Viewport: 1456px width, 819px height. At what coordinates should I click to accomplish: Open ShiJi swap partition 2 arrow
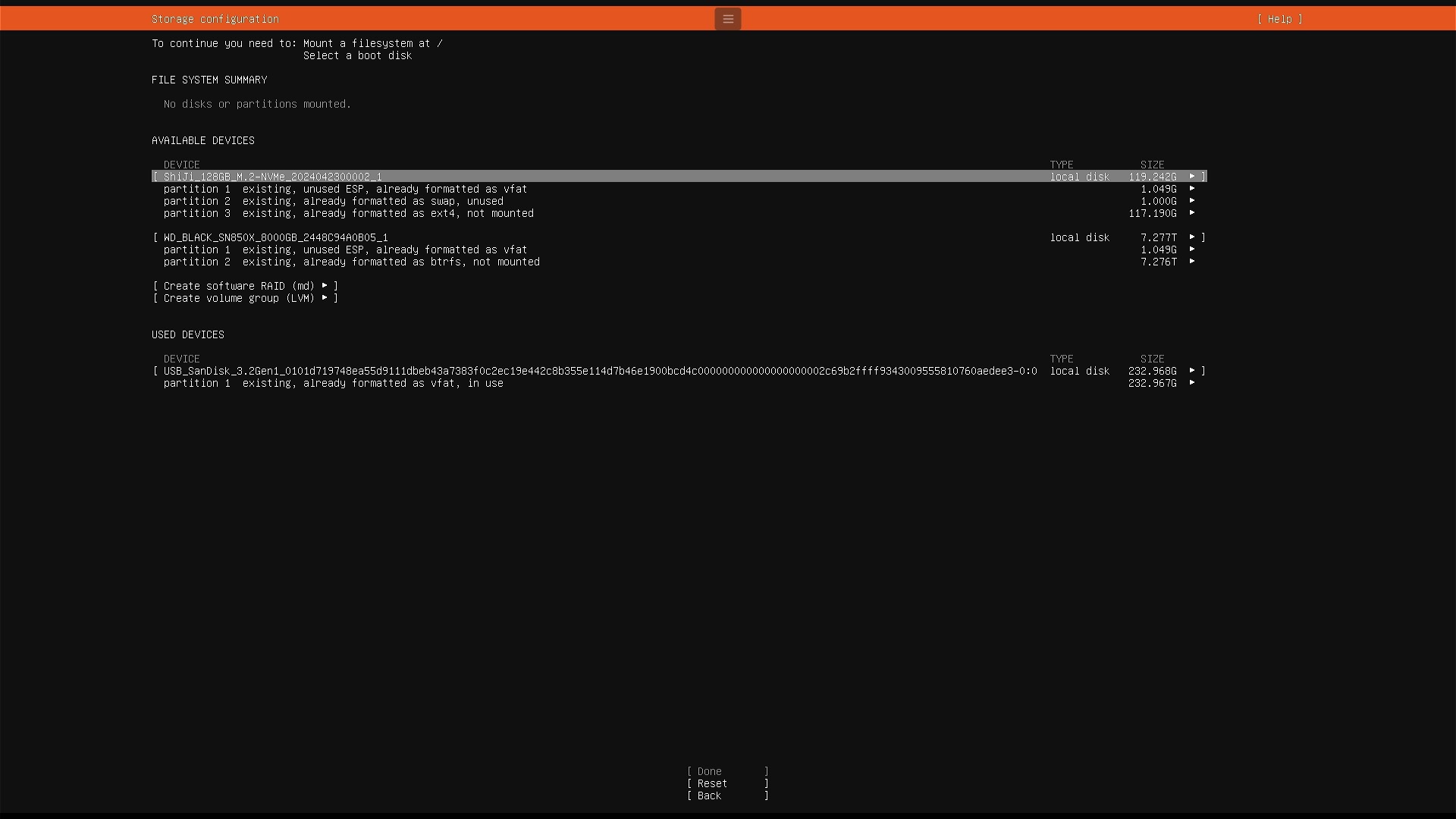point(1192,201)
